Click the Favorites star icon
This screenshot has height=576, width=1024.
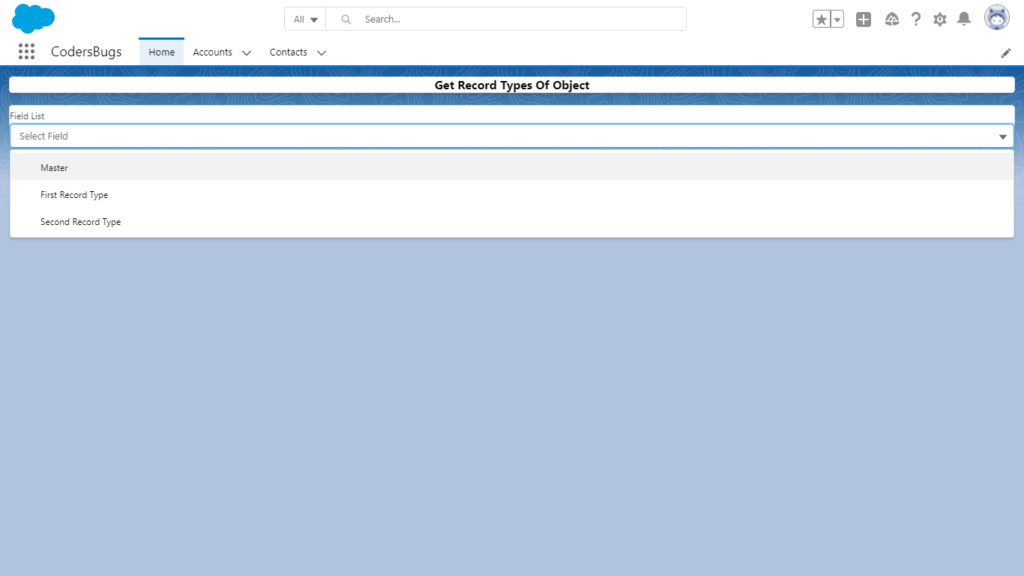pyautogui.click(x=821, y=20)
